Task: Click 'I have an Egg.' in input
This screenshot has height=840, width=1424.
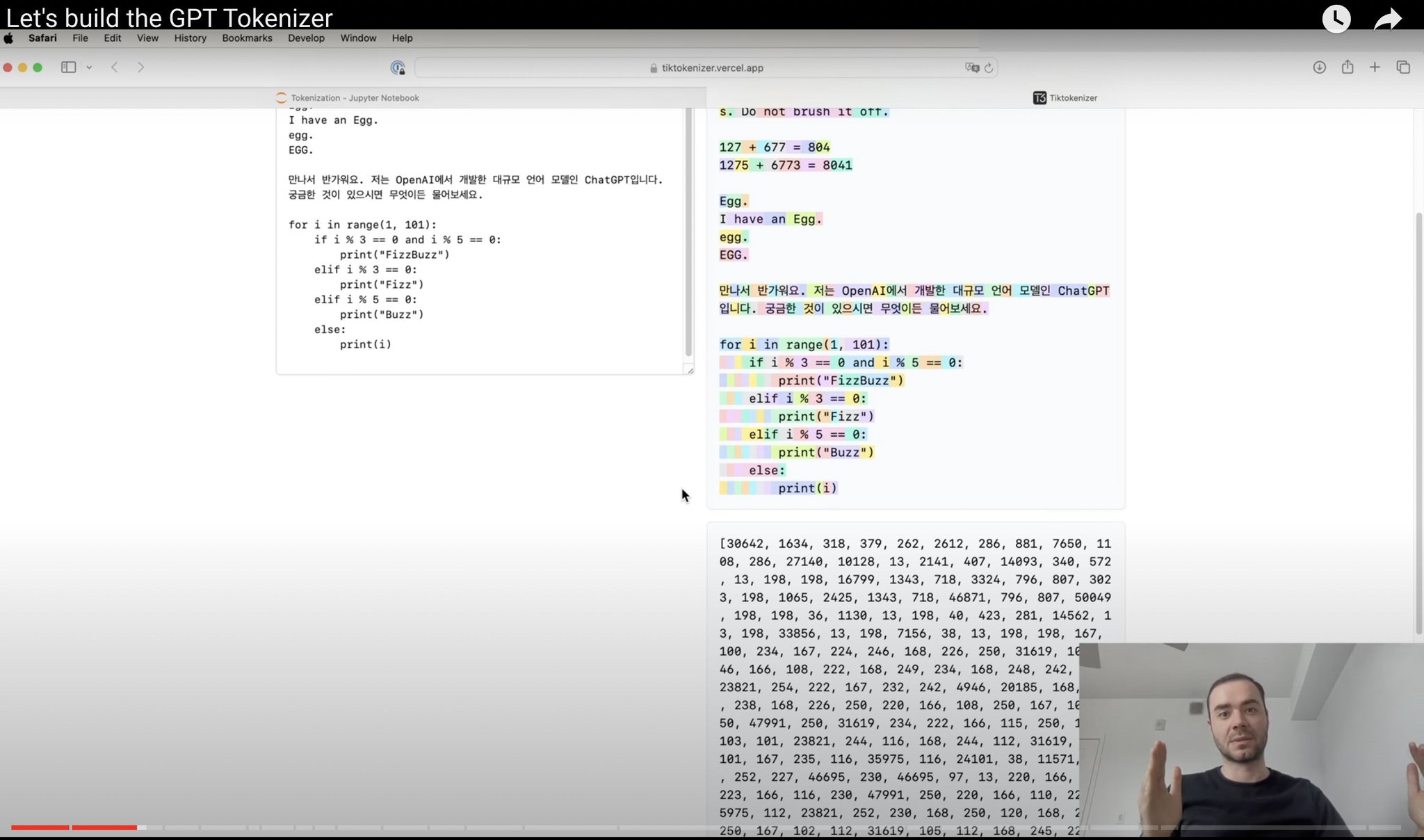Action: click(x=333, y=120)
